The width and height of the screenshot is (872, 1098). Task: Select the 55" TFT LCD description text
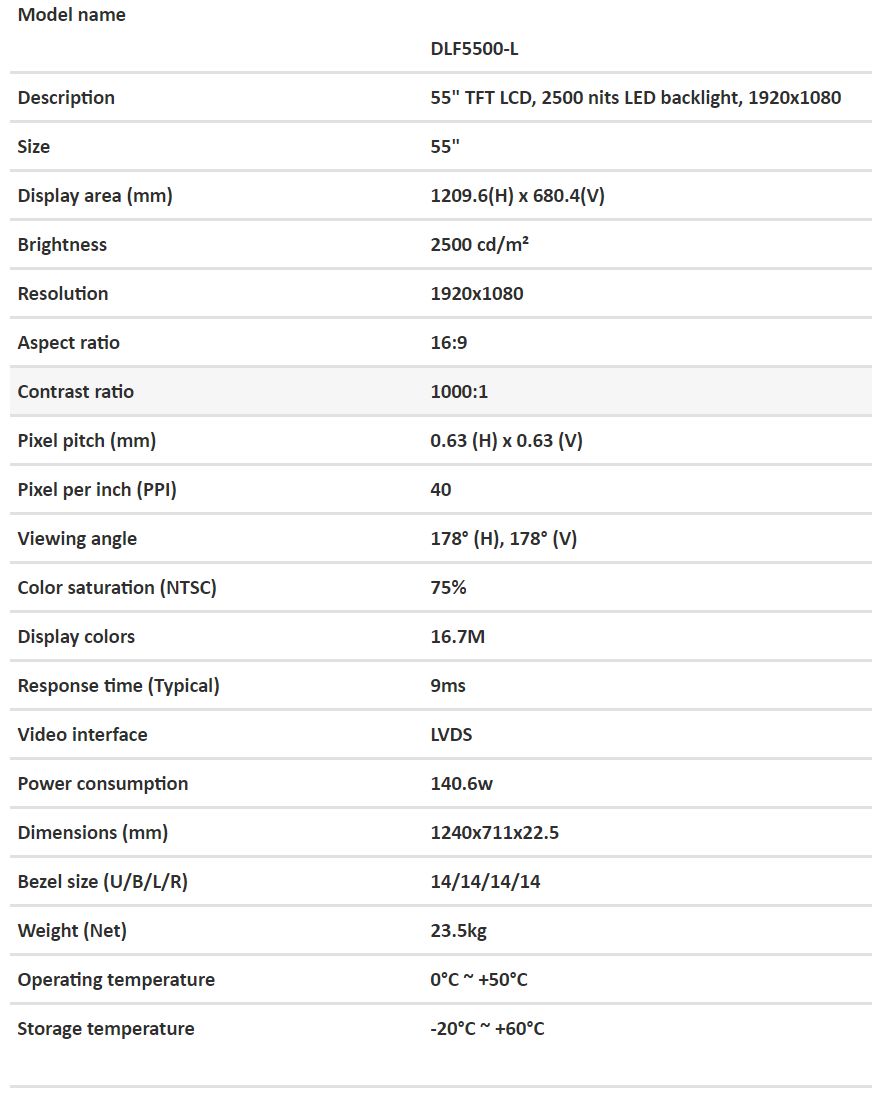tap(635, 97)
